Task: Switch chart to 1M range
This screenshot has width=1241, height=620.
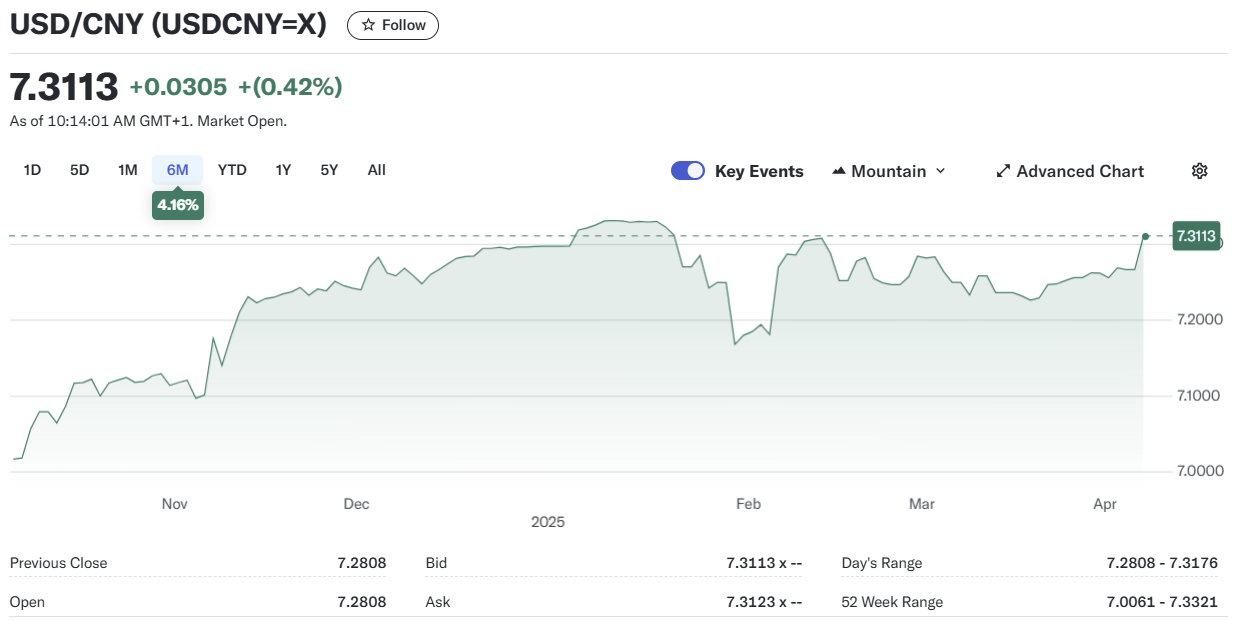Action: point(127,170)
